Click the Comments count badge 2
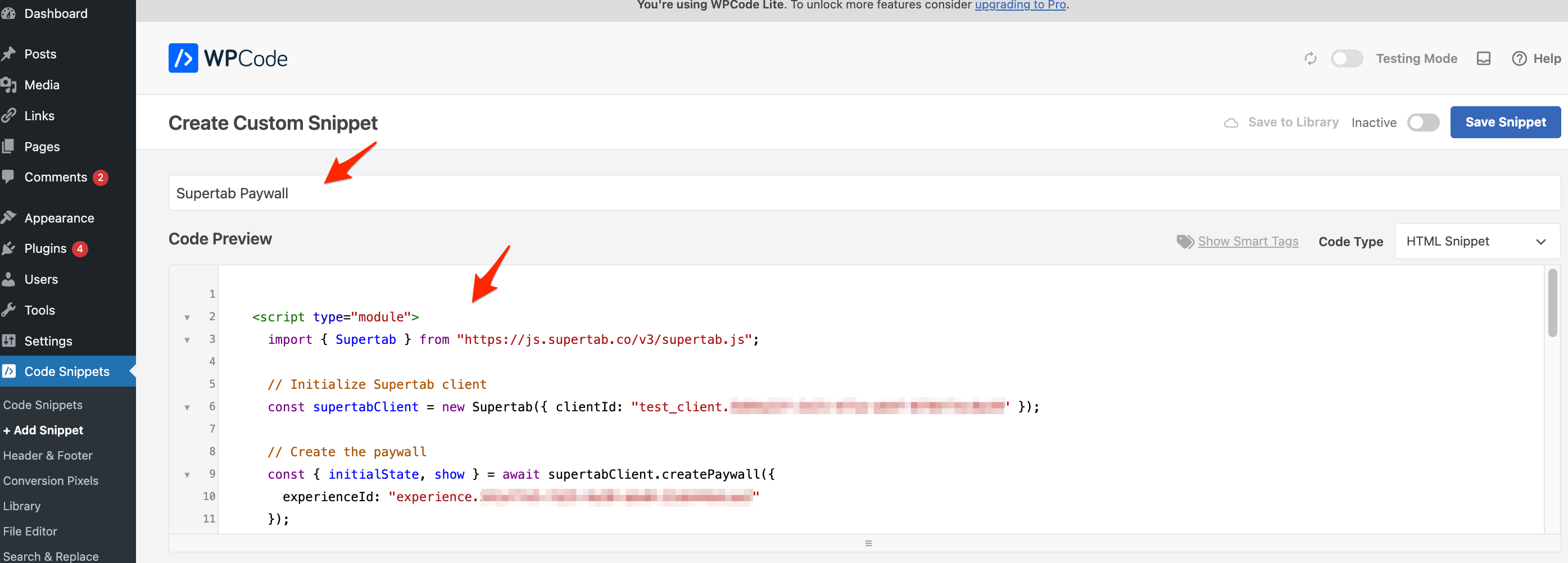Image resolution: width=1568 pixels, height=563 pixels. 101,178
